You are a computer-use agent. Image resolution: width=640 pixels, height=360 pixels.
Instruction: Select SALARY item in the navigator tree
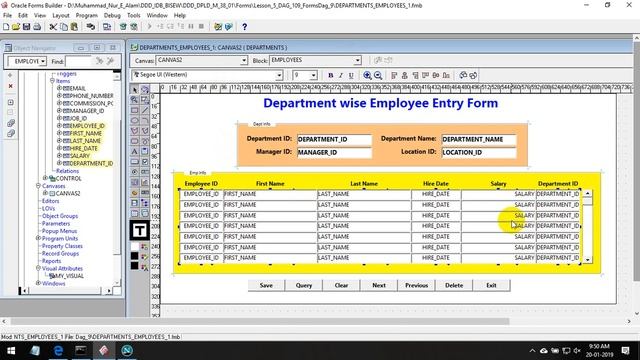[80, 156]
